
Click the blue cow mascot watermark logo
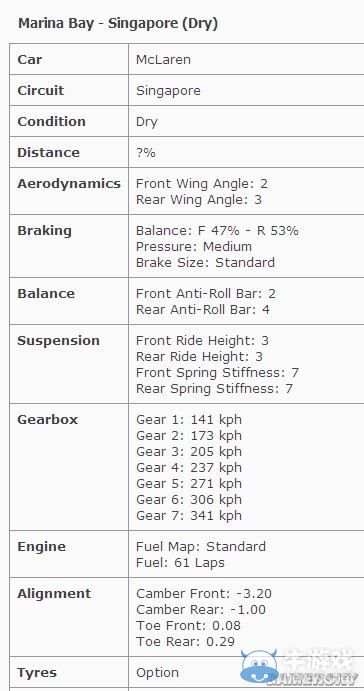(260, 666)
